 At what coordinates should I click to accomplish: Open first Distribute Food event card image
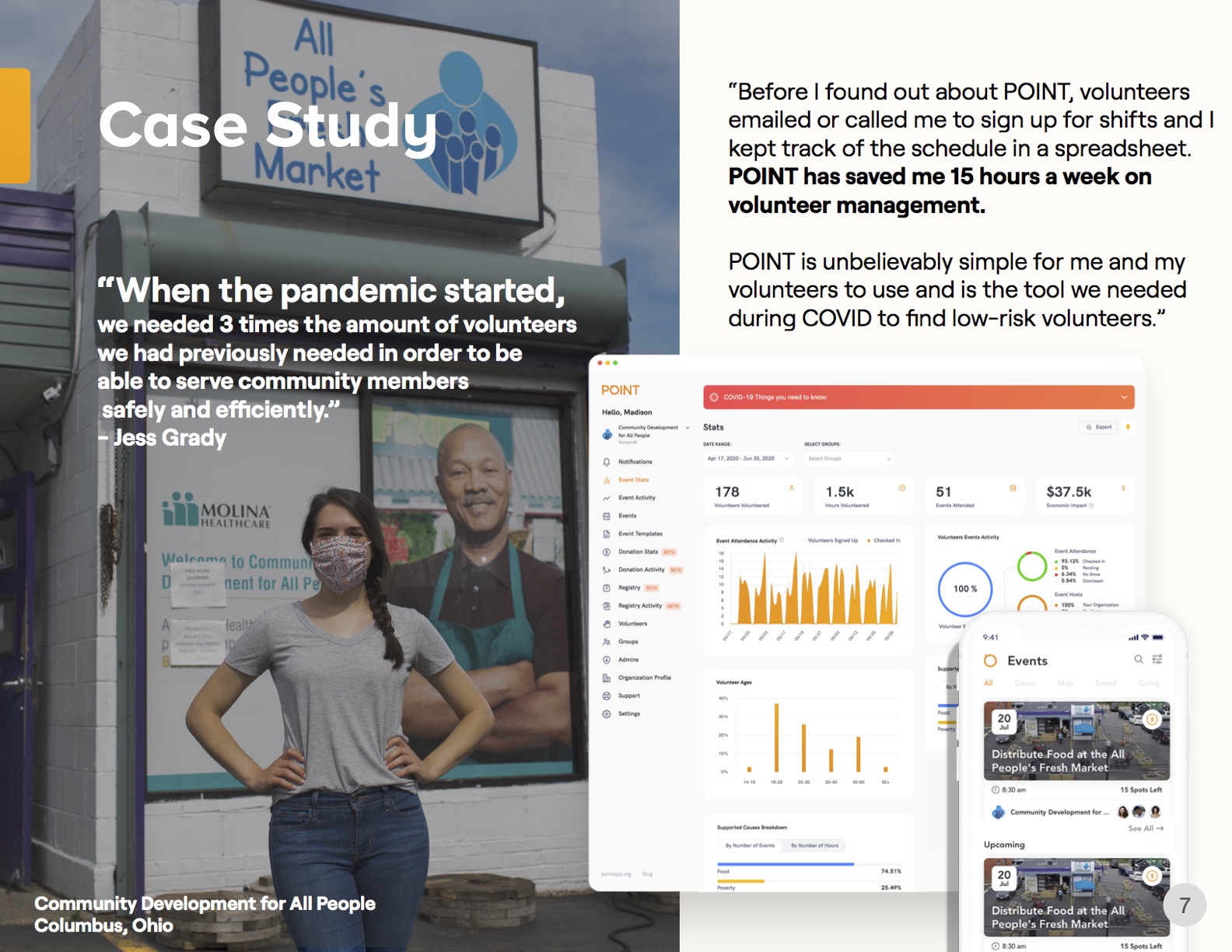click(1076, 741)
